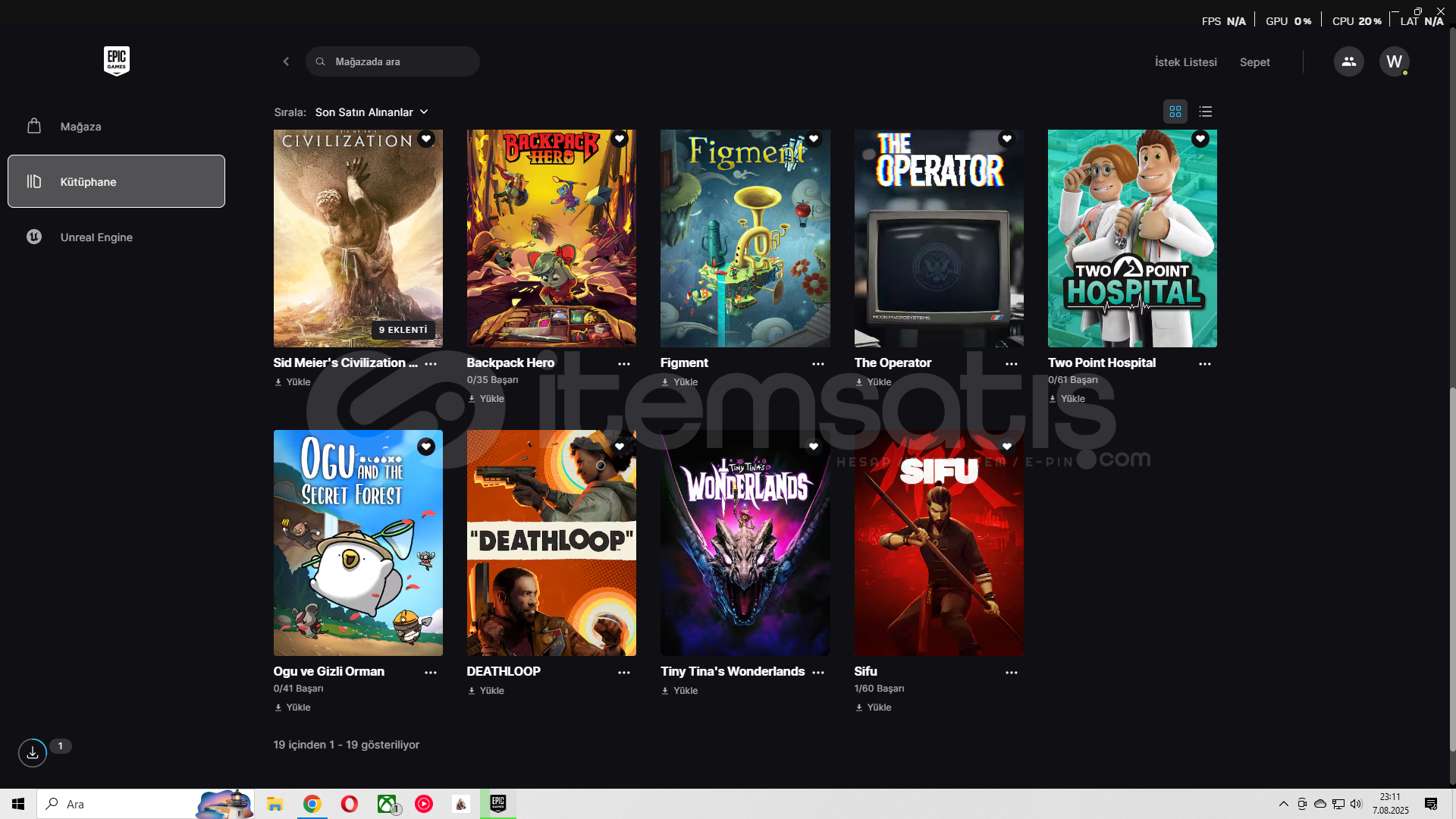Switch to list view layout
Viewport: 1456px width, 819px height.
(x=1206, y=111)
